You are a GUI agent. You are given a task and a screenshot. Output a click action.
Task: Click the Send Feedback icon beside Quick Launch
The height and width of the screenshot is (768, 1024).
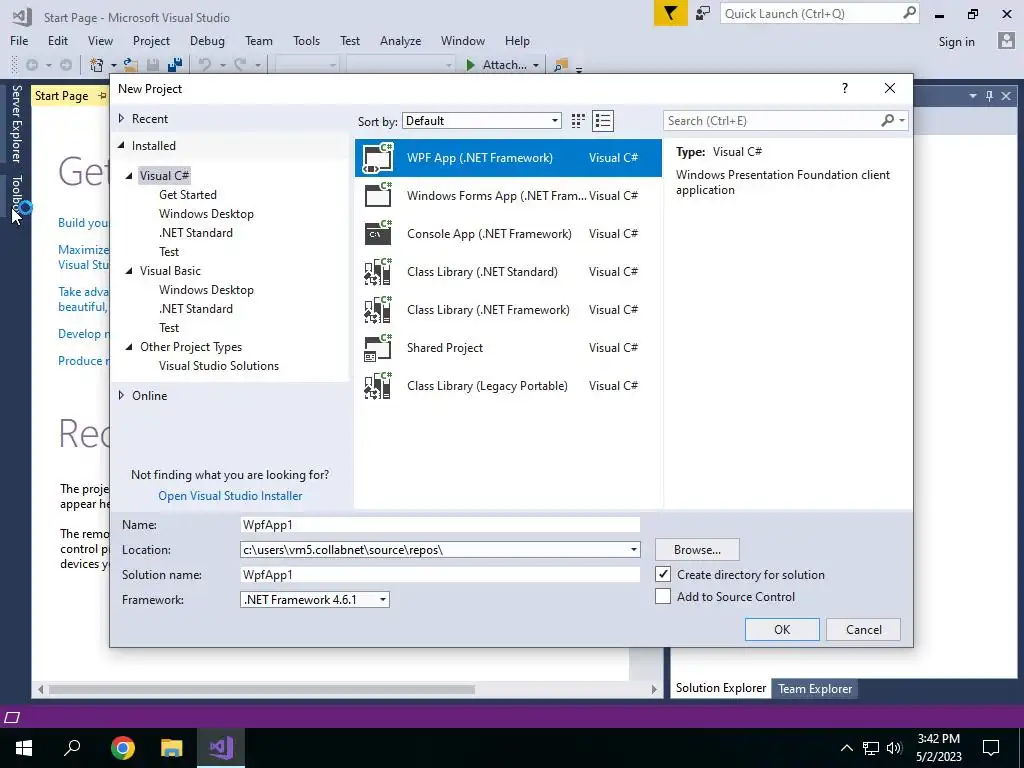(703, 13)
